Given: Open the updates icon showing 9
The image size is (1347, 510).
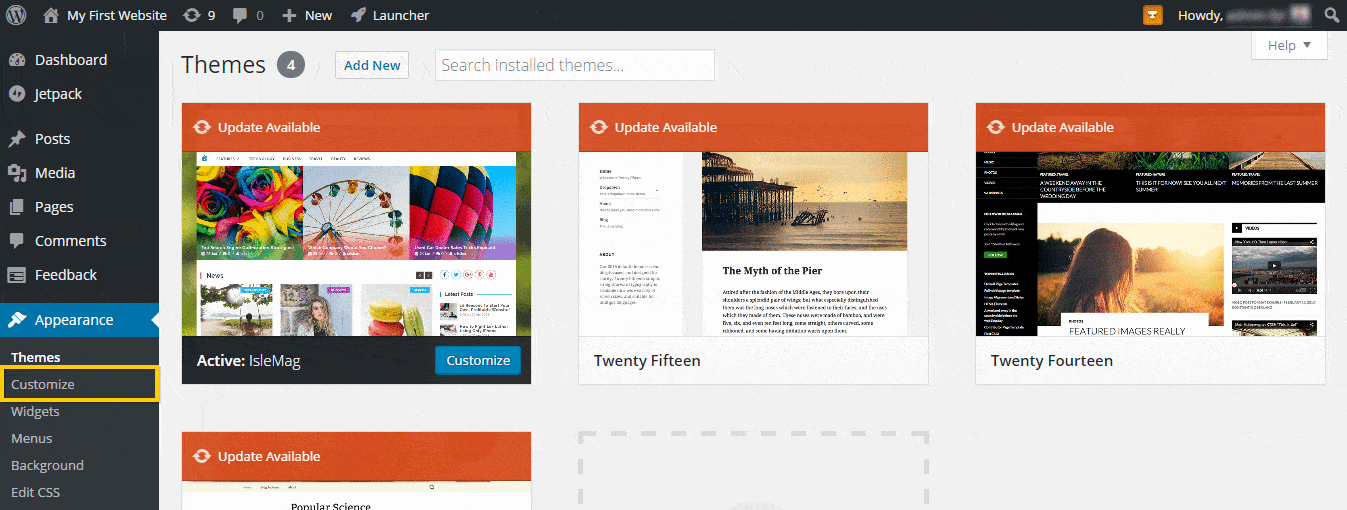Looking at the screenshot, I should click(x=192, y=15).
